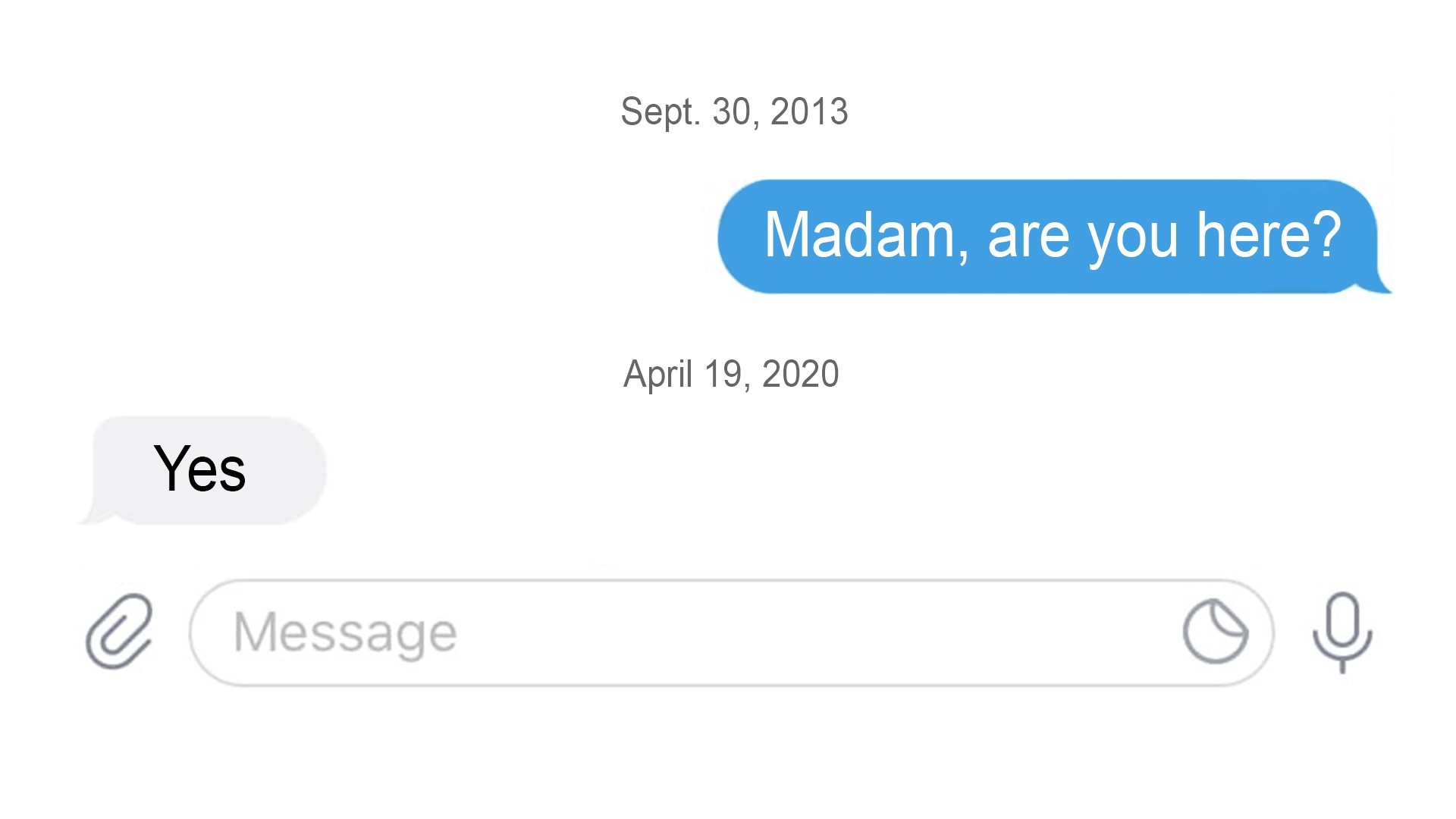Screen dimensions: 1456x819
Task: Open the sticker picker icon
Action: coord(1216,632)
